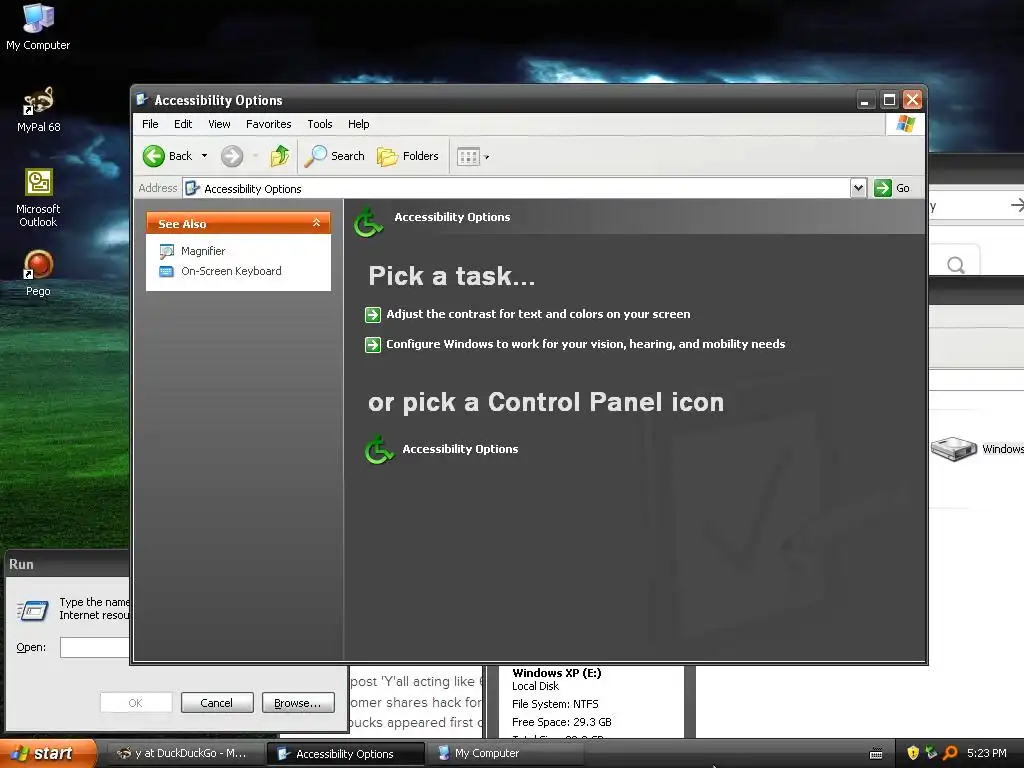1024x768 pixels.
Task: Click the security shield tray icon
Action: point(913,753)
